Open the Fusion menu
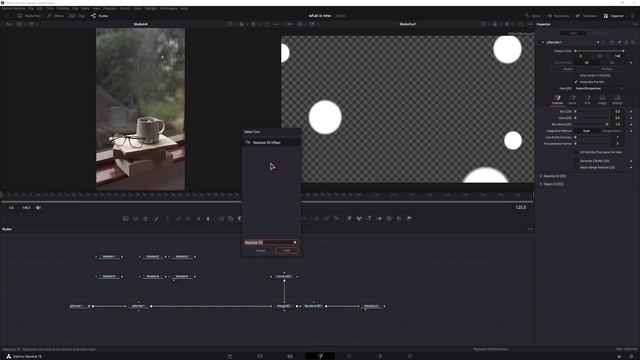The image size is (640, 360). tap(125, 8)
